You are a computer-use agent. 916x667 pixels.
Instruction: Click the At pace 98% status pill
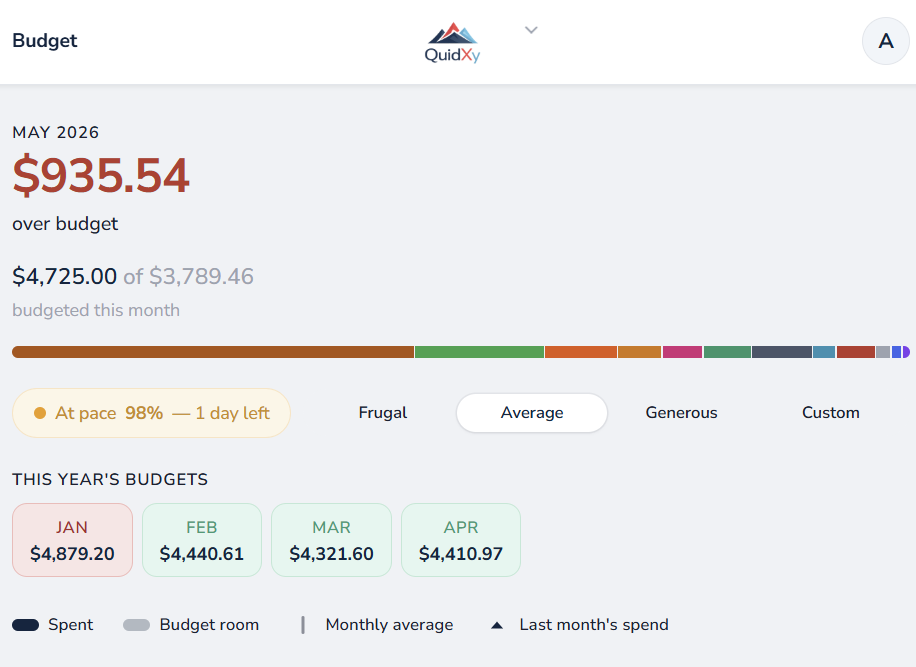tap(151, 413)
